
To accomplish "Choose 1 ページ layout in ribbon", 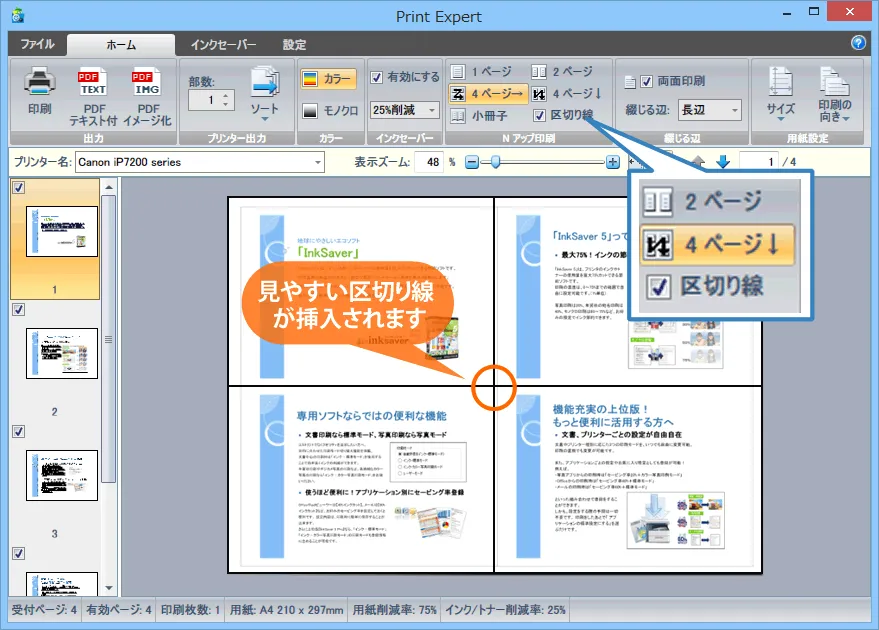I will click(482, 72).
